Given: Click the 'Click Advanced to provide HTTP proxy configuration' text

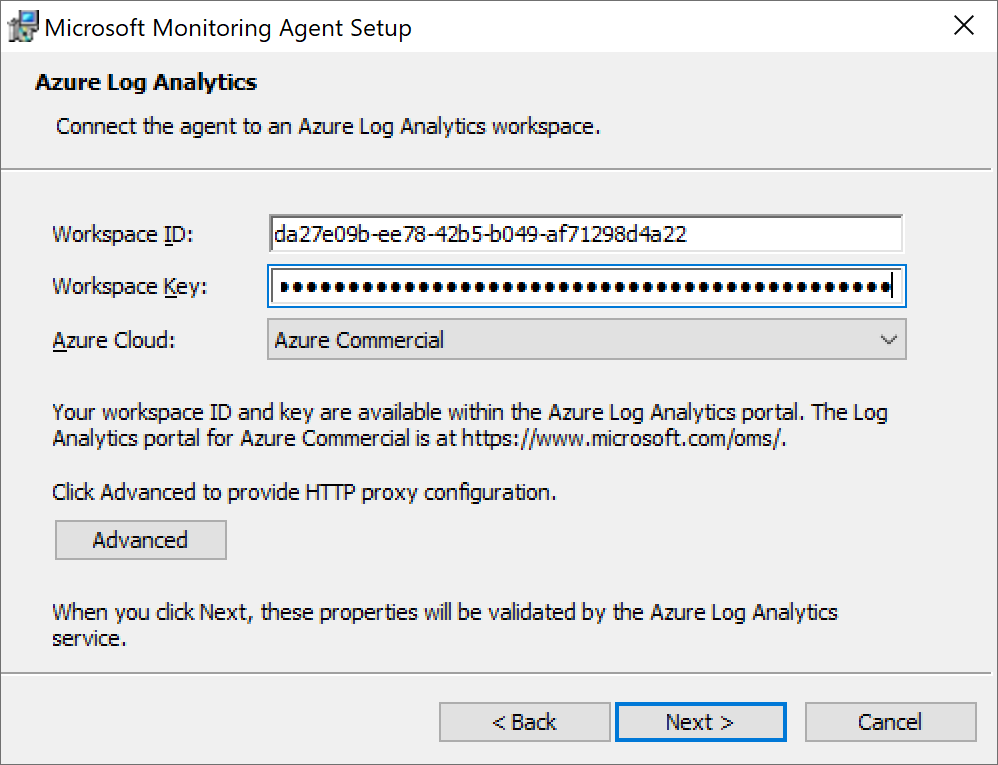Looking at the screenshot, I should (x=304, y=493).
